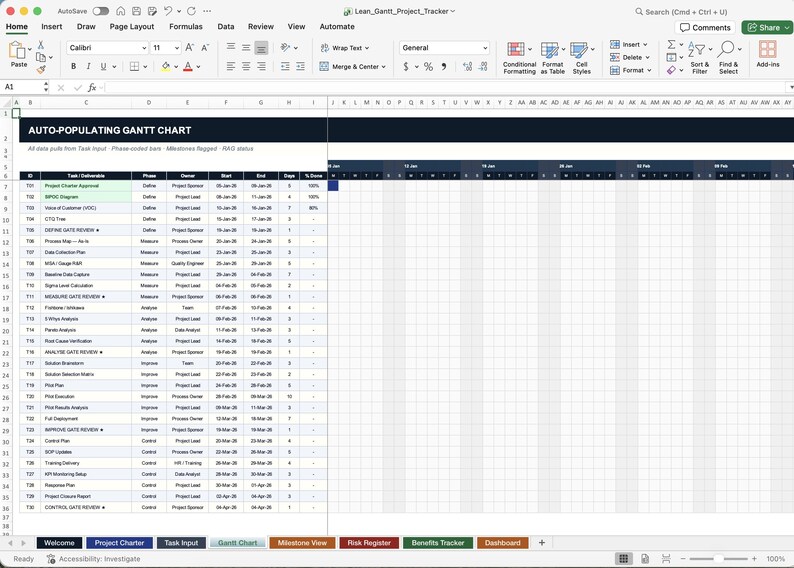Click the green Share button

767,27
